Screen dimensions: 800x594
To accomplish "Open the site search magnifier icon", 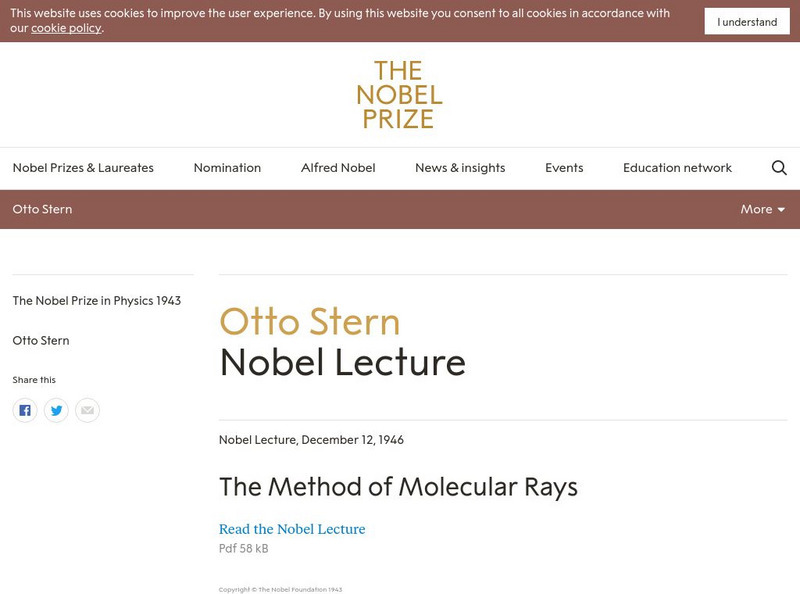I will [x=779, y=168].
